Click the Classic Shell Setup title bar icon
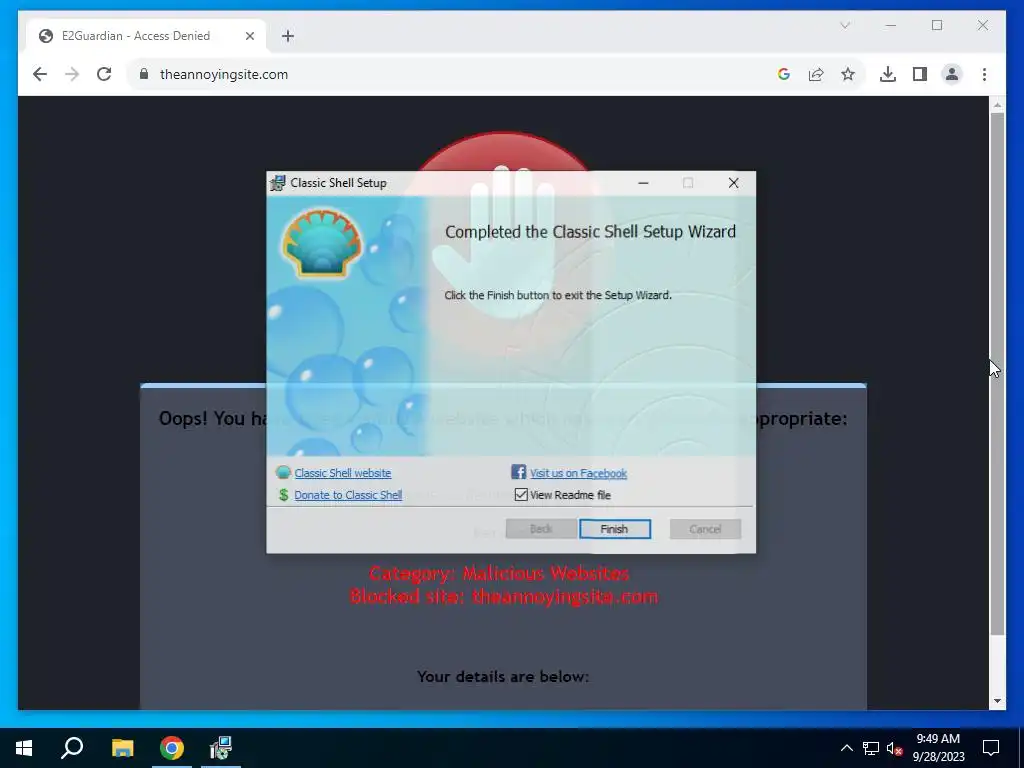Viewport: 1024px width, 768px height. click(x=278, y=183)
